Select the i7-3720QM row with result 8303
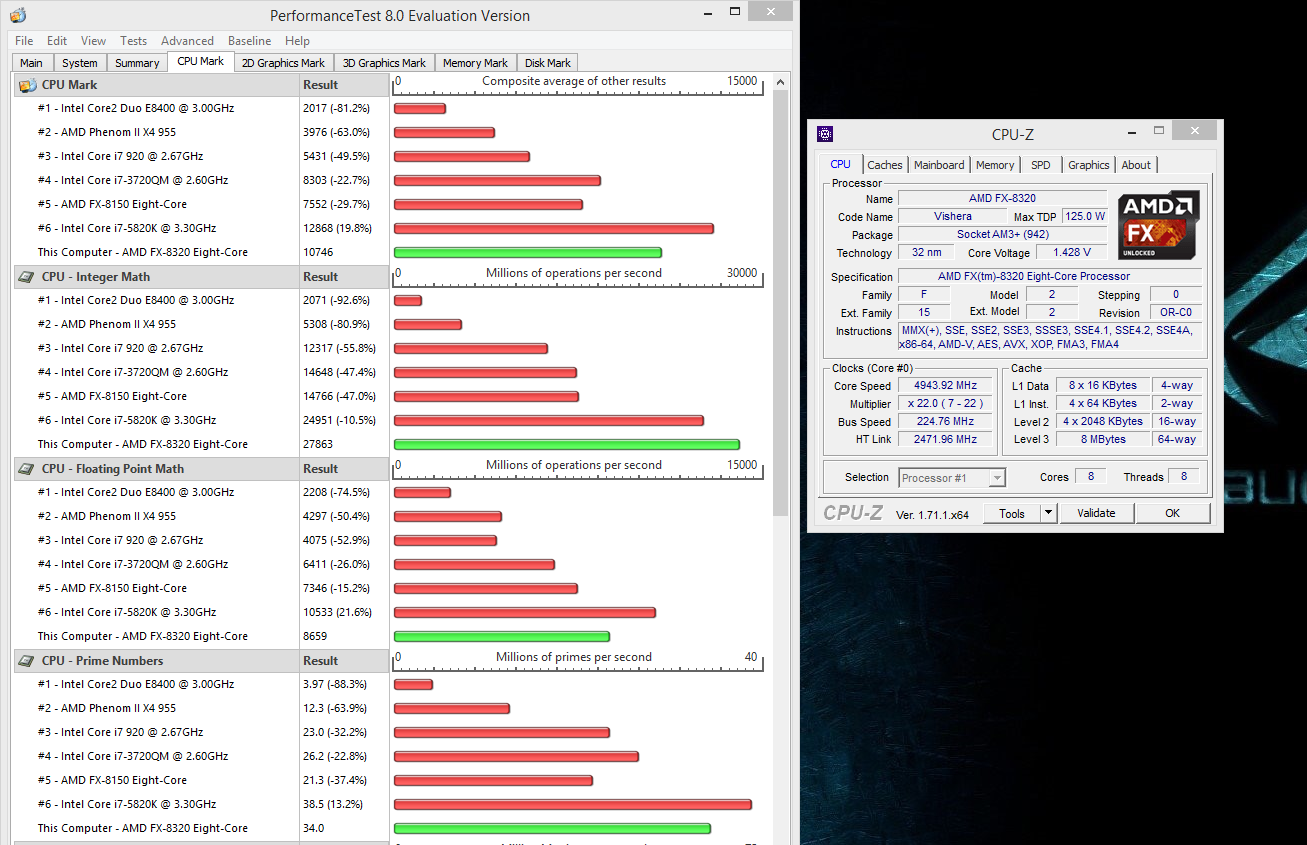This screenshot has width=1307, height=845. point(200,180)
